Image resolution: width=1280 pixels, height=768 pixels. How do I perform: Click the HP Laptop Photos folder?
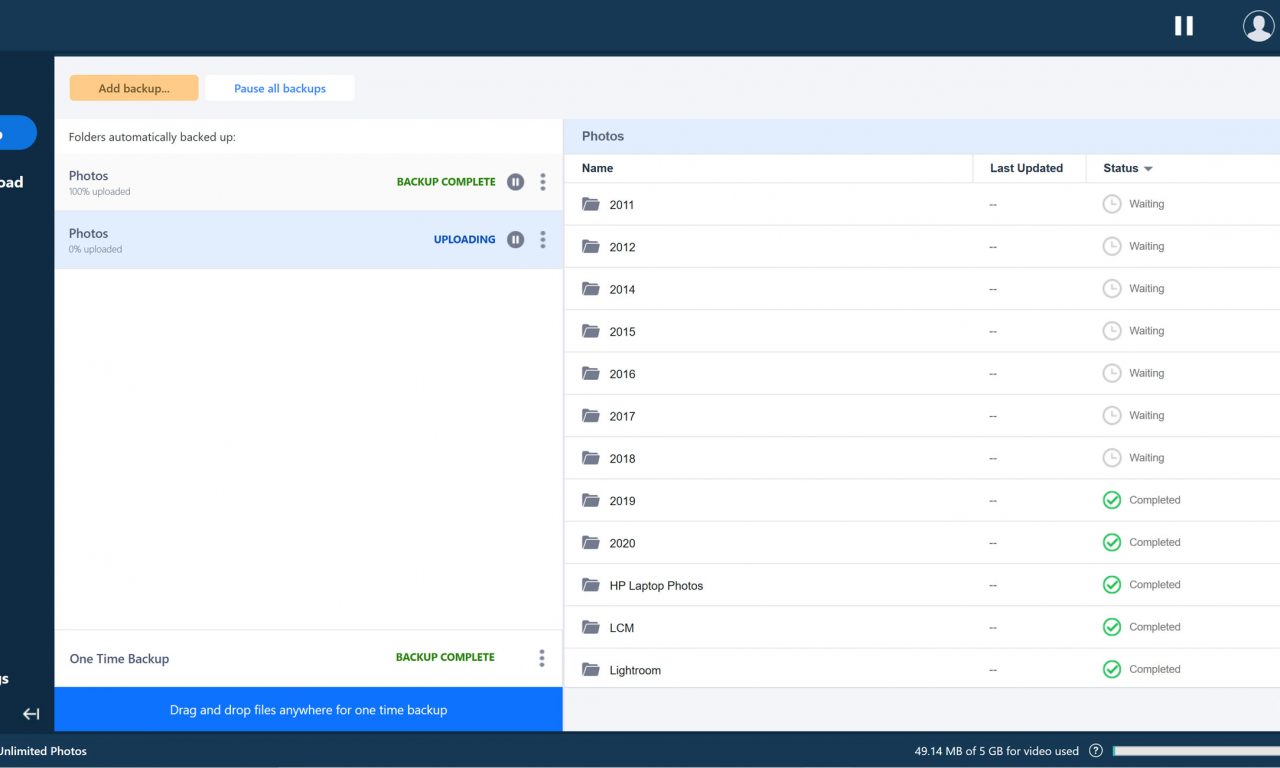pyautogui.click(x=655, y=586)
